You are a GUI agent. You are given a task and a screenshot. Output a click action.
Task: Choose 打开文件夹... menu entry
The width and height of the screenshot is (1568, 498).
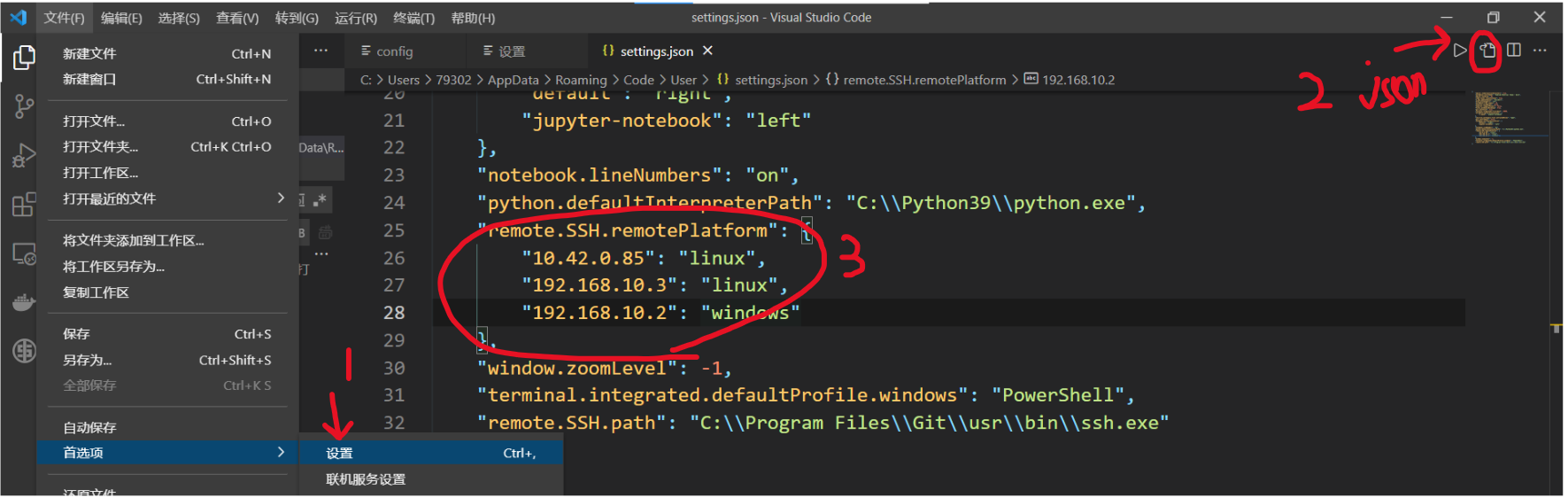tap(166, 147)
